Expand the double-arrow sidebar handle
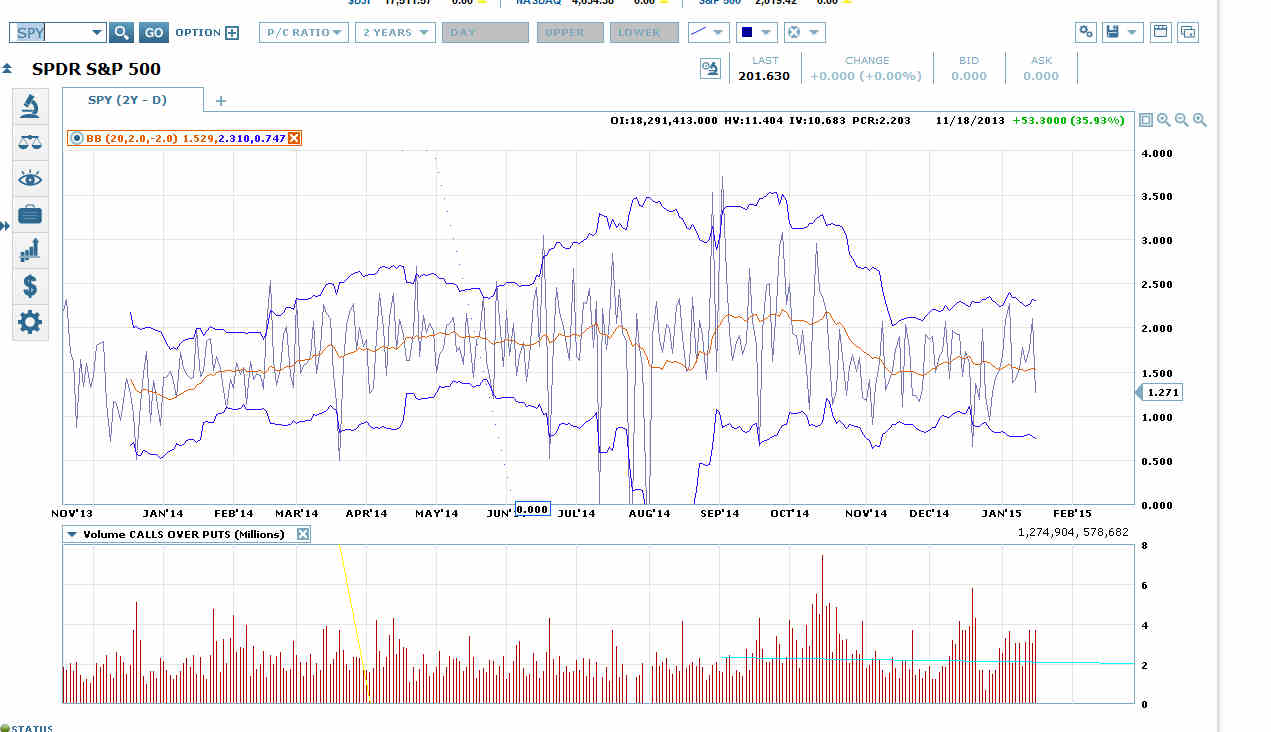The height and width of the screenshot is (732, 1271). coord(5,227)
